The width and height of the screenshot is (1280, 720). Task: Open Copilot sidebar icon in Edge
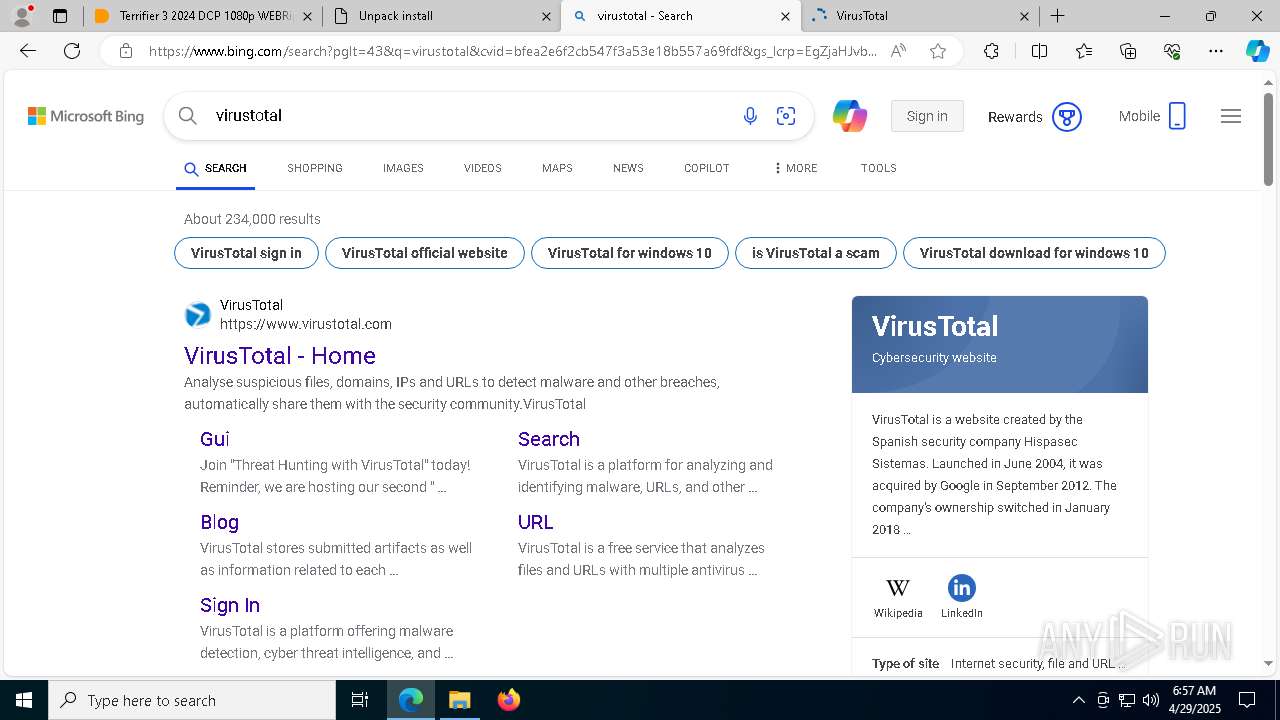click(x=1257, y=51)
